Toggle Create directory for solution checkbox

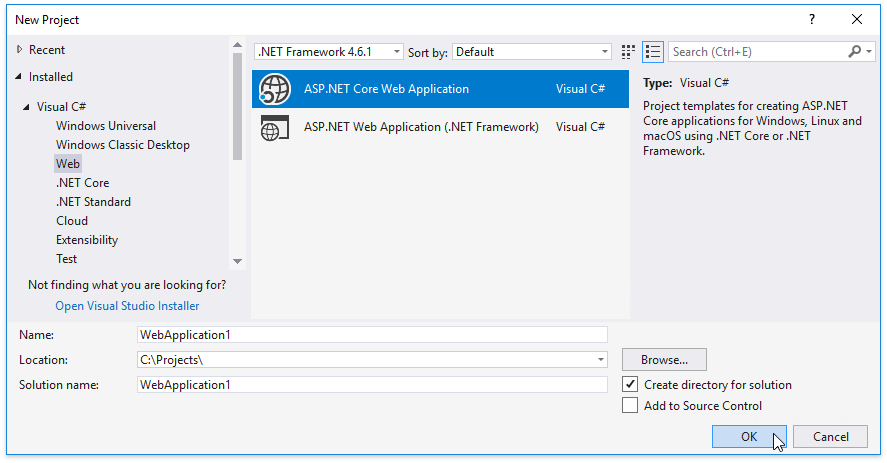point(630,385)
